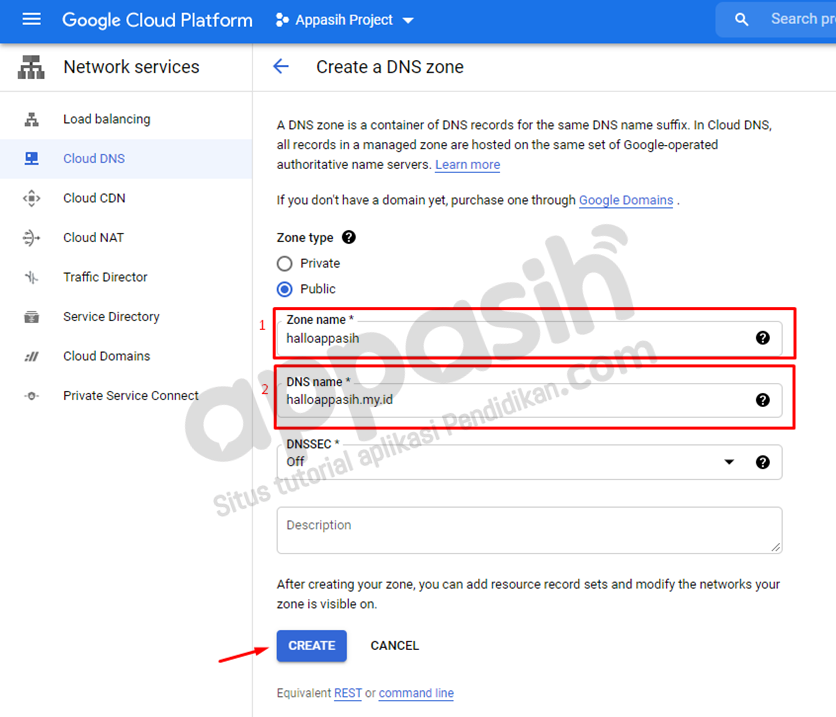This screenshot has width=836, height=717.
Task: Click the Zone name input field
Action: (x=529, y=338)
